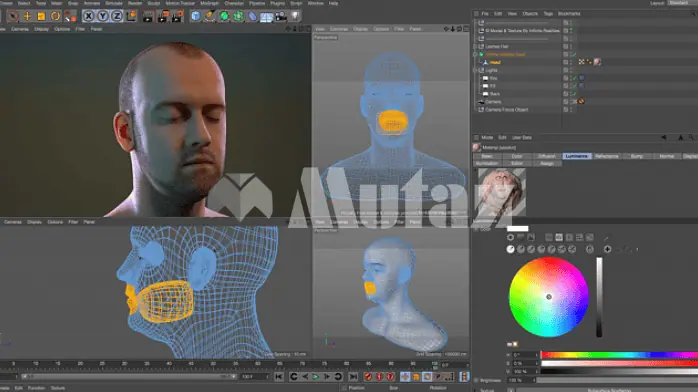Open the Window menu
Viewport: 698px width, 392px height.
pyautogui.click(x=316, y=3)
